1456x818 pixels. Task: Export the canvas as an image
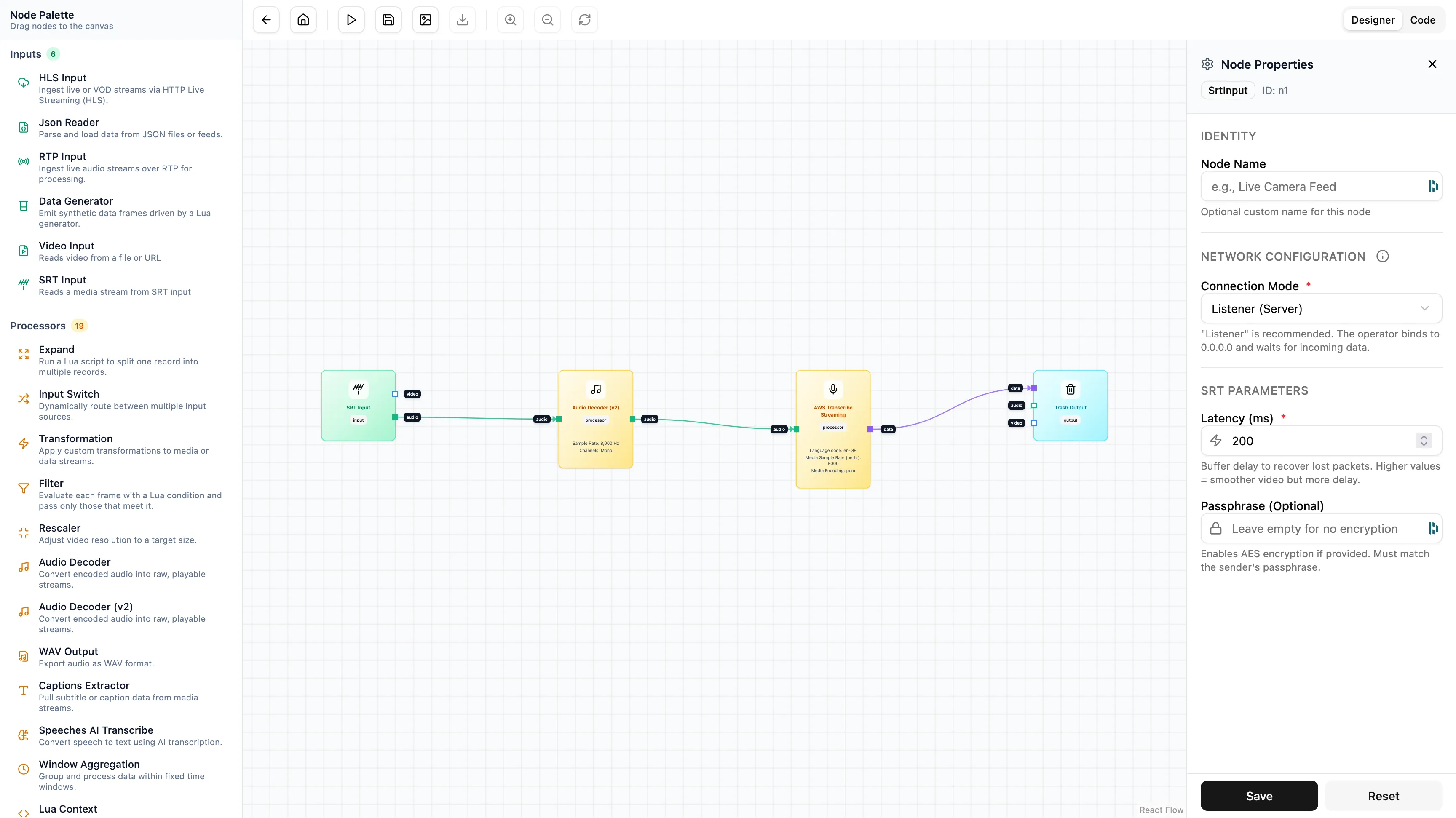[x=425, y=19]
